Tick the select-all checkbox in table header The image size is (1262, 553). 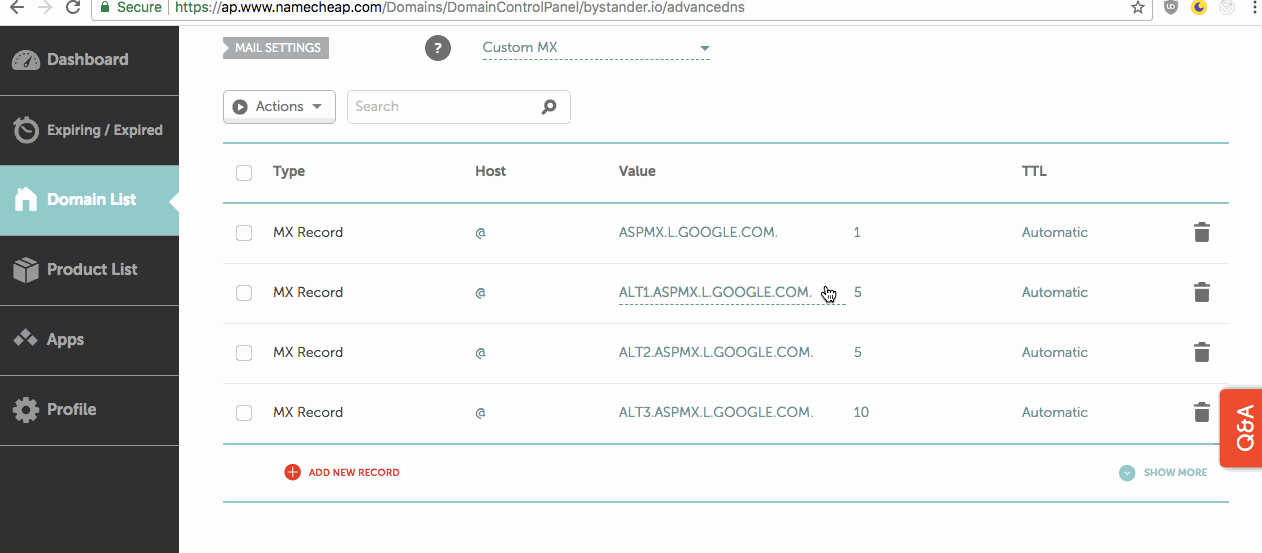pos(244,172)
